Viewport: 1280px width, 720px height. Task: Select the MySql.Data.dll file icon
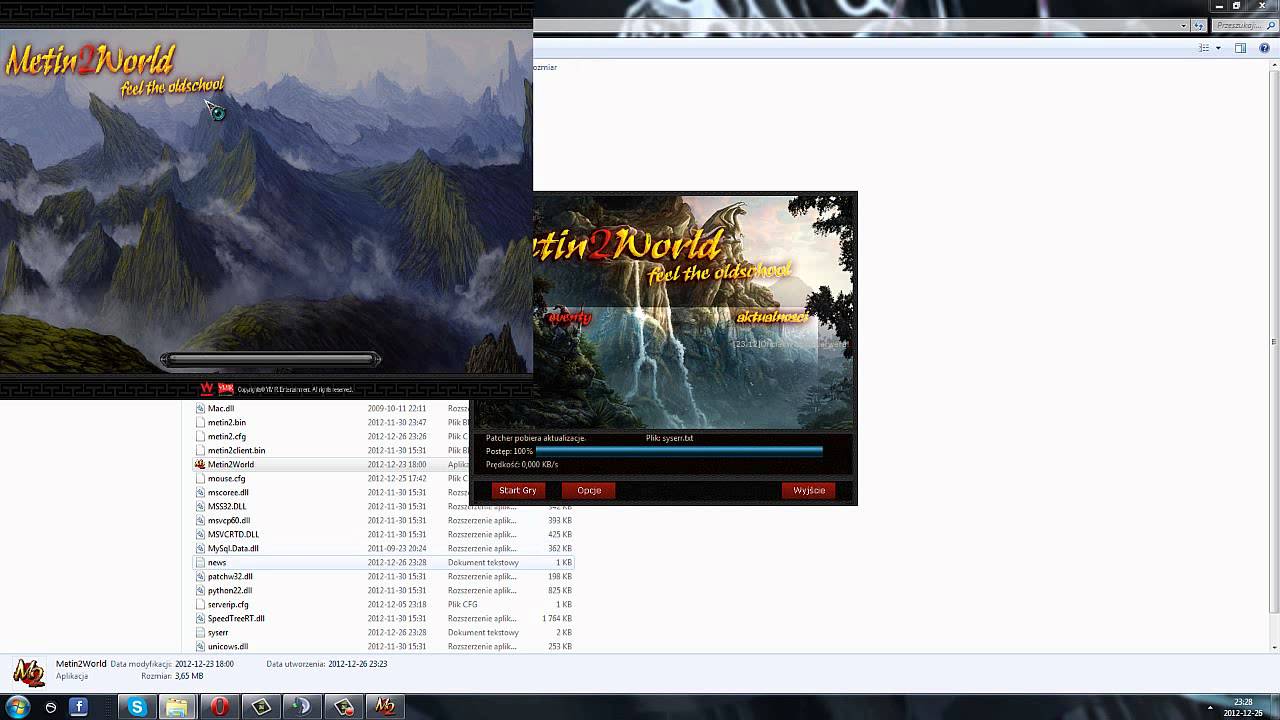coord(200,548)
